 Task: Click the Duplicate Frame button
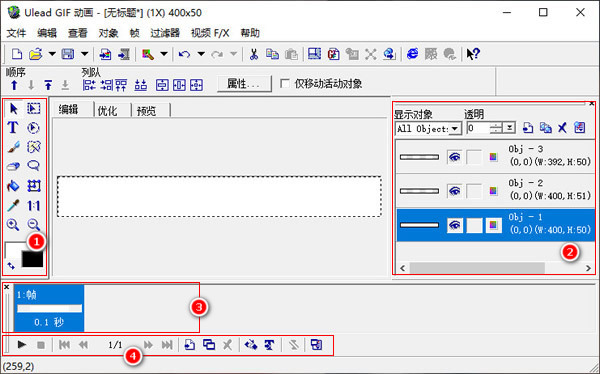pos(209,345)
